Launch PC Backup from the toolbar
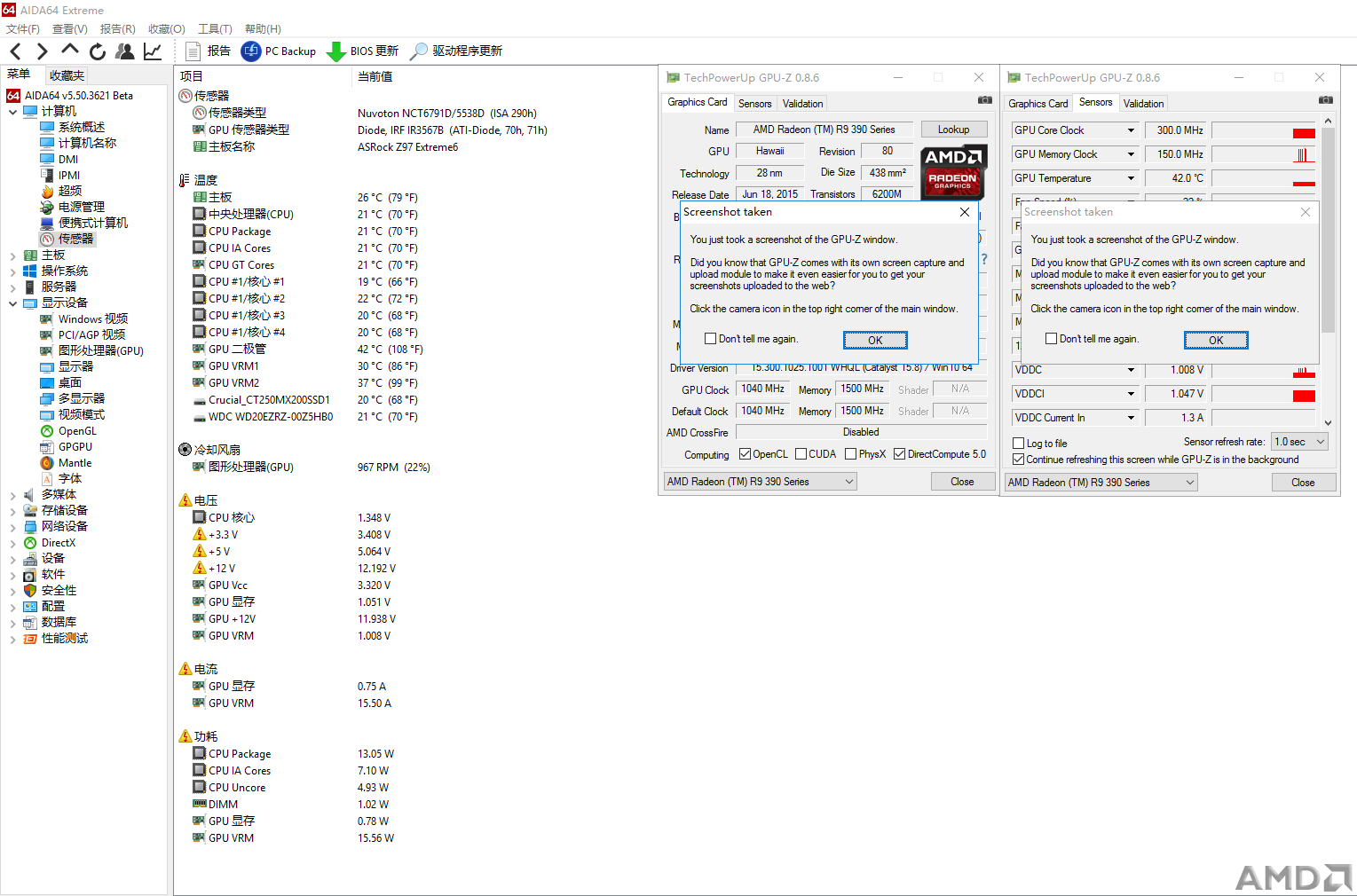Image resolution: width=1357 pixels, height=896 pixels. pyautogui.click(x=279, y=51)
